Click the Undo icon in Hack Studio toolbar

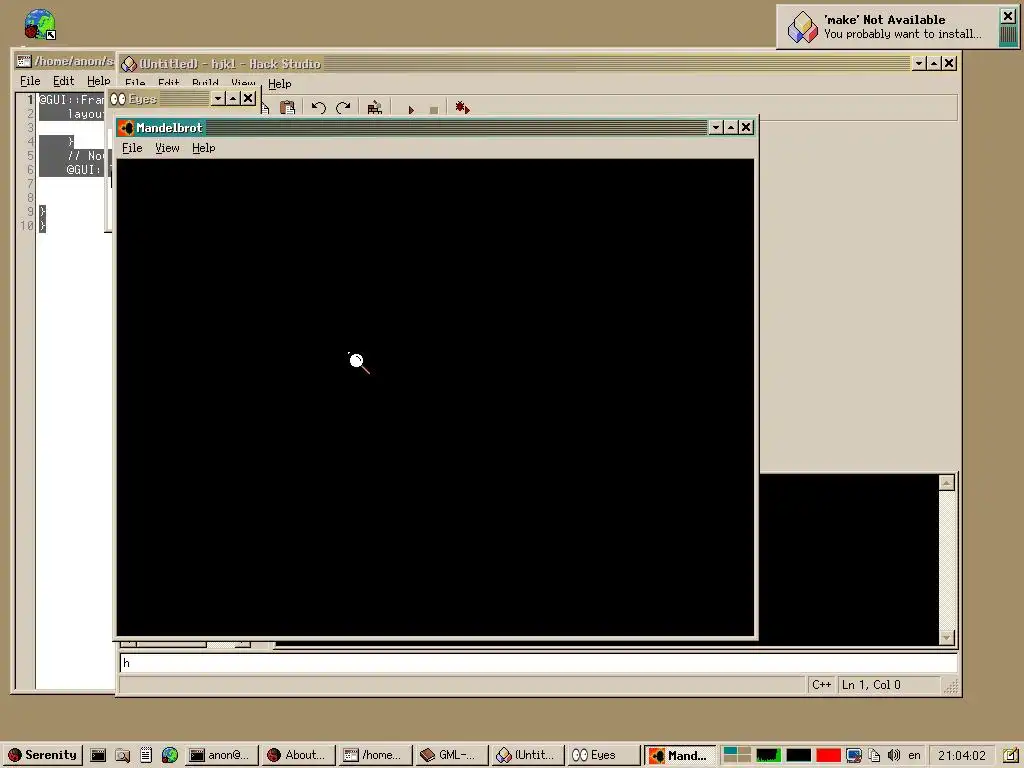point(319,108)
